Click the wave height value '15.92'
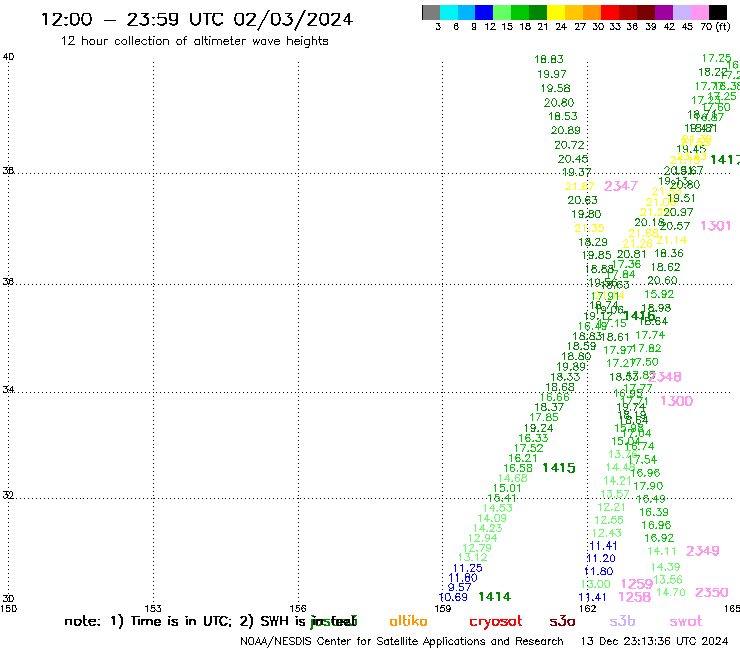 659,294
